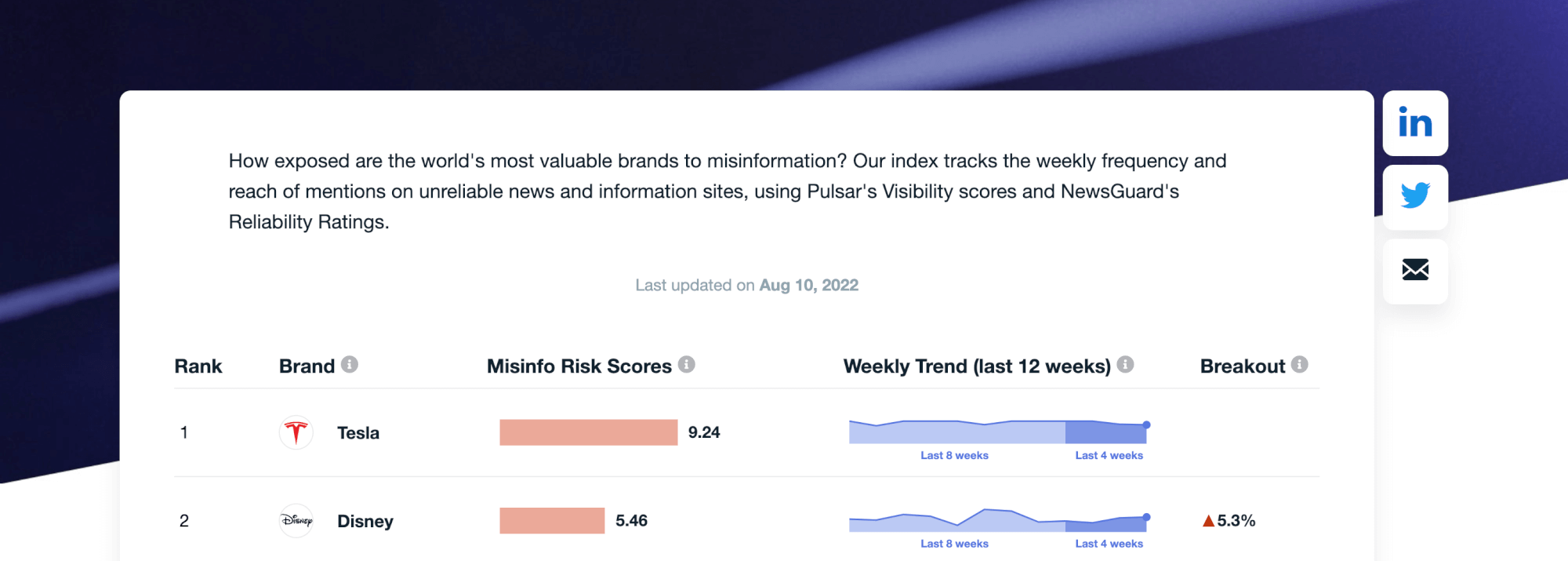The height and width of the screenshot is (561, 1568).
Task: Select the Tesla brand name
Action: (358, 433)
